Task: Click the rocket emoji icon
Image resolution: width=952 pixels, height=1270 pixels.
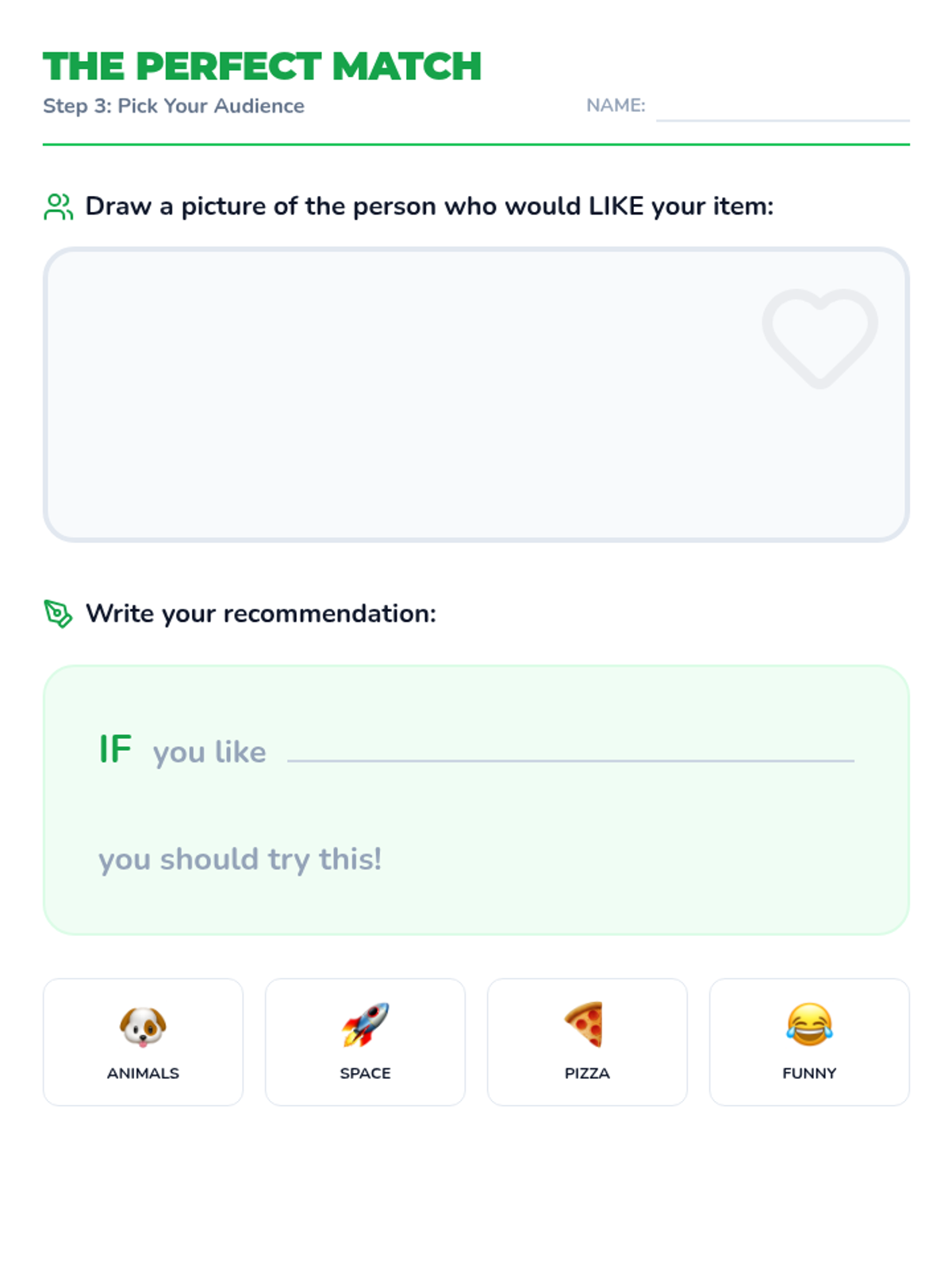Action: pyautogui.click(x=365, y=1024)
